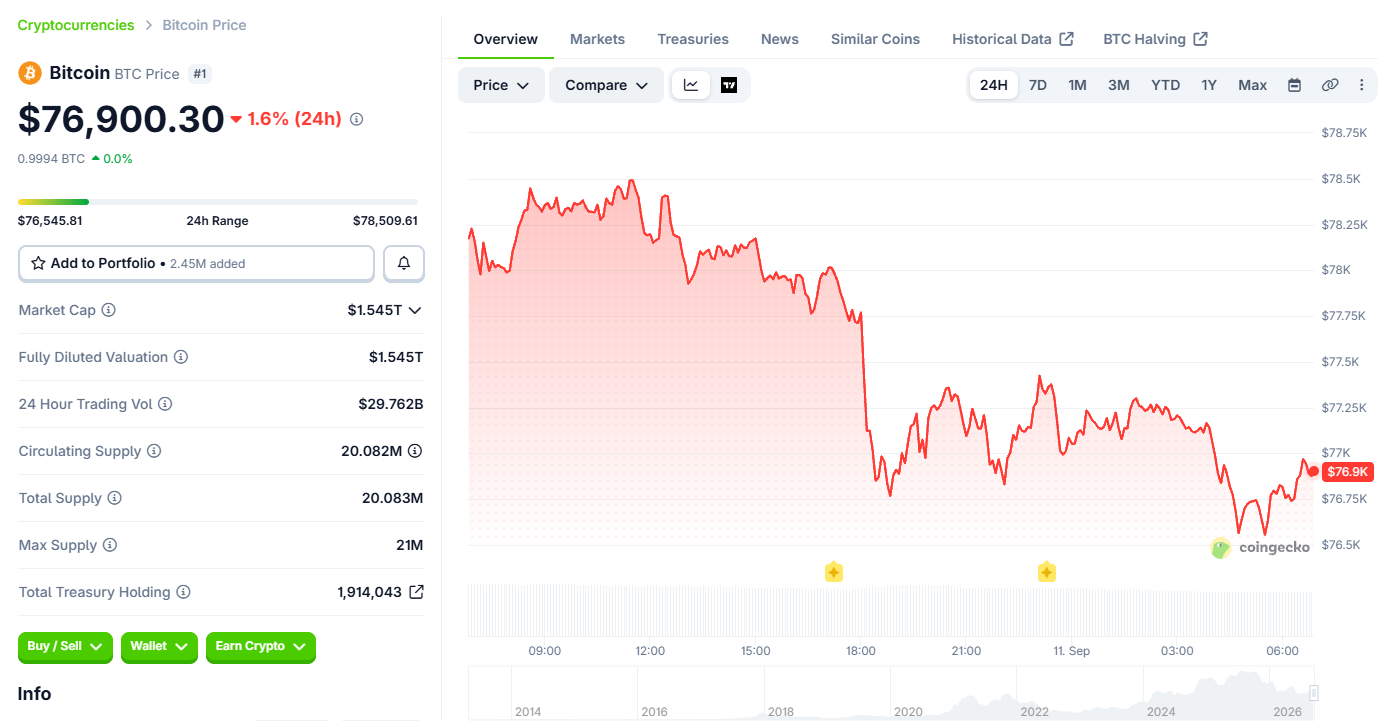Click the calendar date range icon
Image resolution: width=1383 pixels, height=721 pixels.
click(x=1294, y=85)
